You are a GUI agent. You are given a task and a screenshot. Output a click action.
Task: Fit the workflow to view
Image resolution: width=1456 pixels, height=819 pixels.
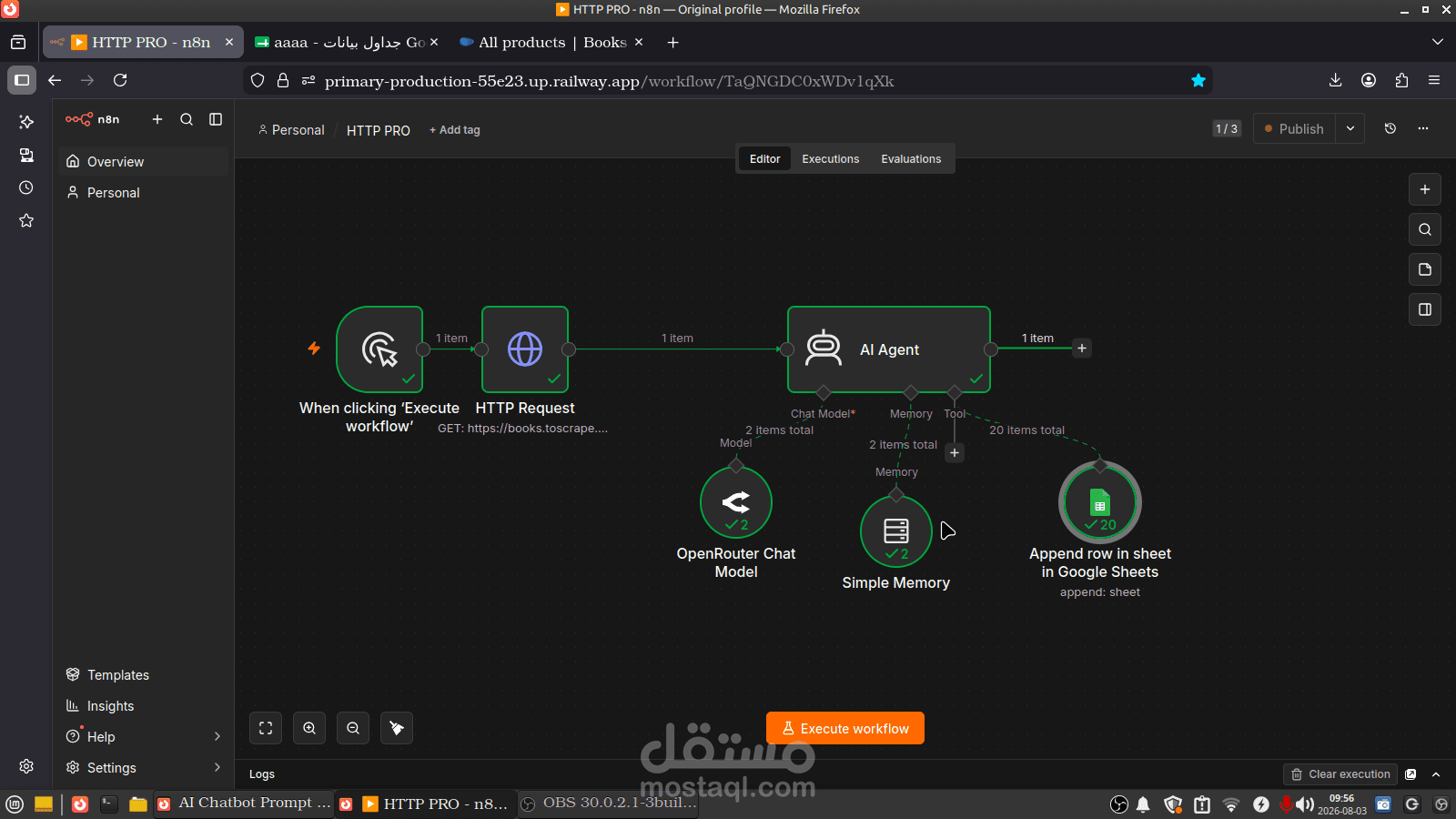point(266,728)
